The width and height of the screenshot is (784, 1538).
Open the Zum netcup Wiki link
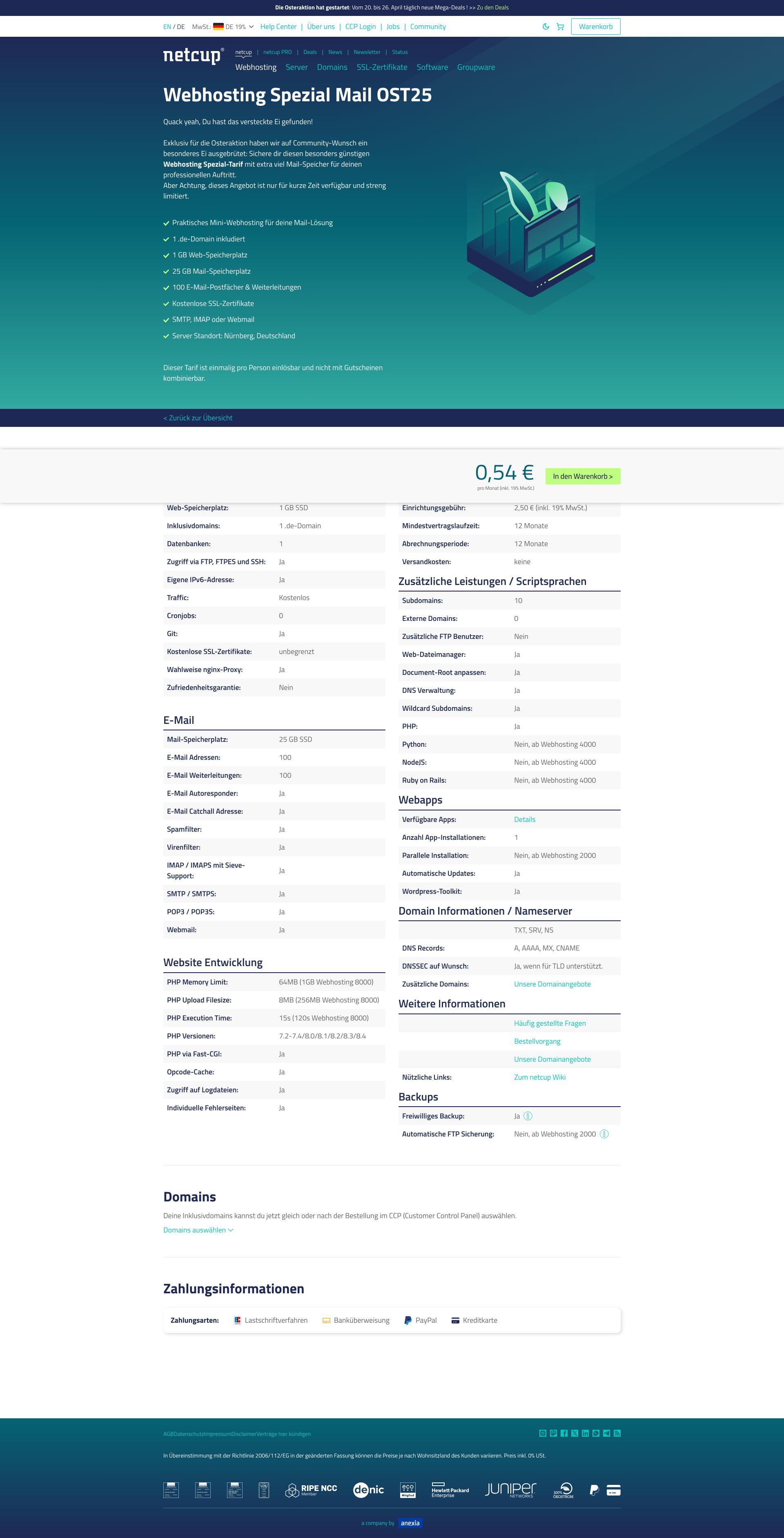[x=539, y=1077]
